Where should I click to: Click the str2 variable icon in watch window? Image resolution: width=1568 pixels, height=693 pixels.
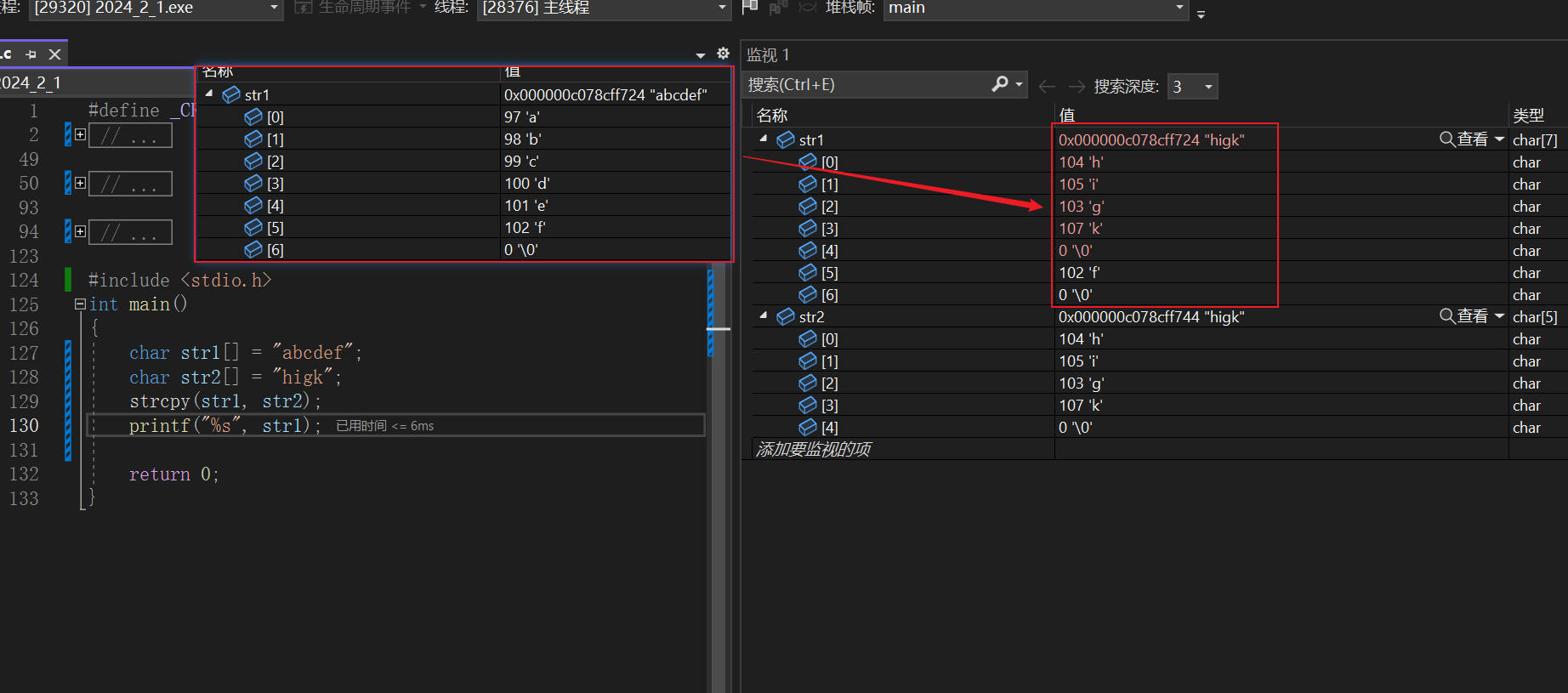click(x=786, y=316)
